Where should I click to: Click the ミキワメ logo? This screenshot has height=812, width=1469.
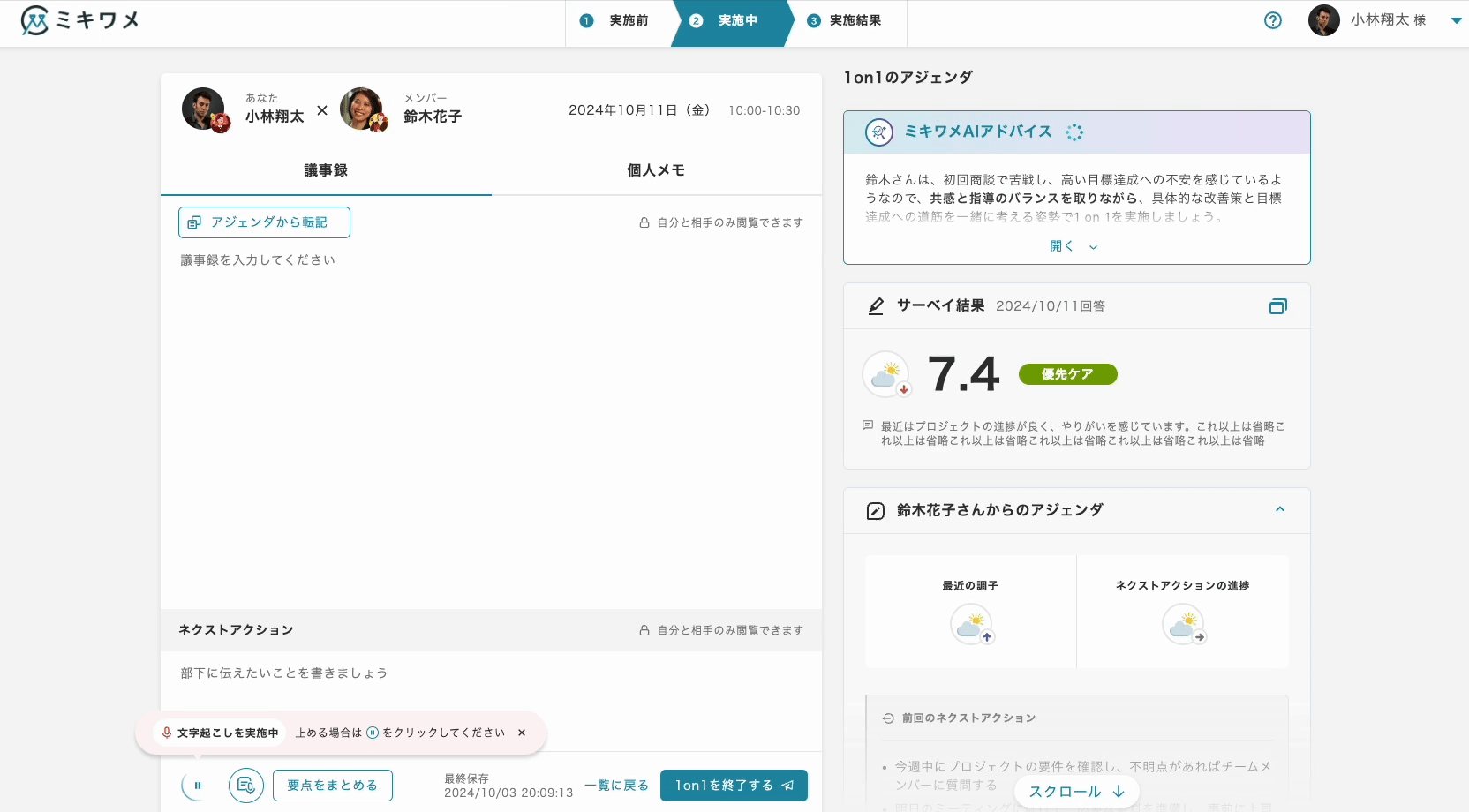point(79,20)
